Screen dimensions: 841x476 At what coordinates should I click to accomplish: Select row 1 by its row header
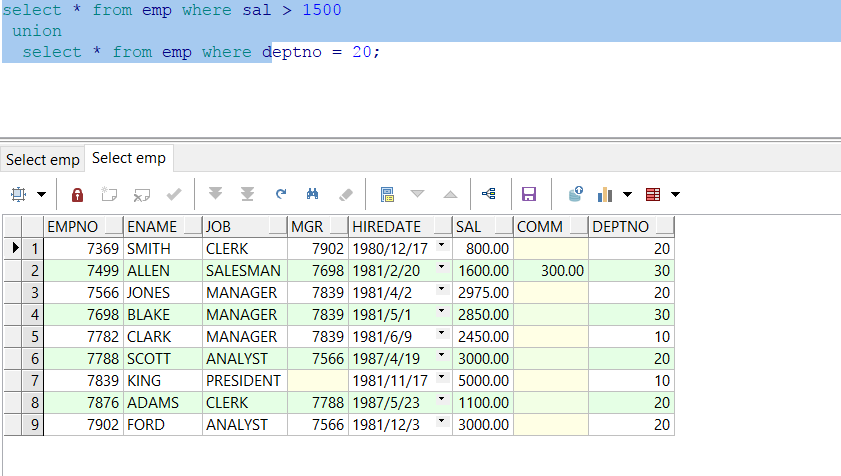coord(33,248)
